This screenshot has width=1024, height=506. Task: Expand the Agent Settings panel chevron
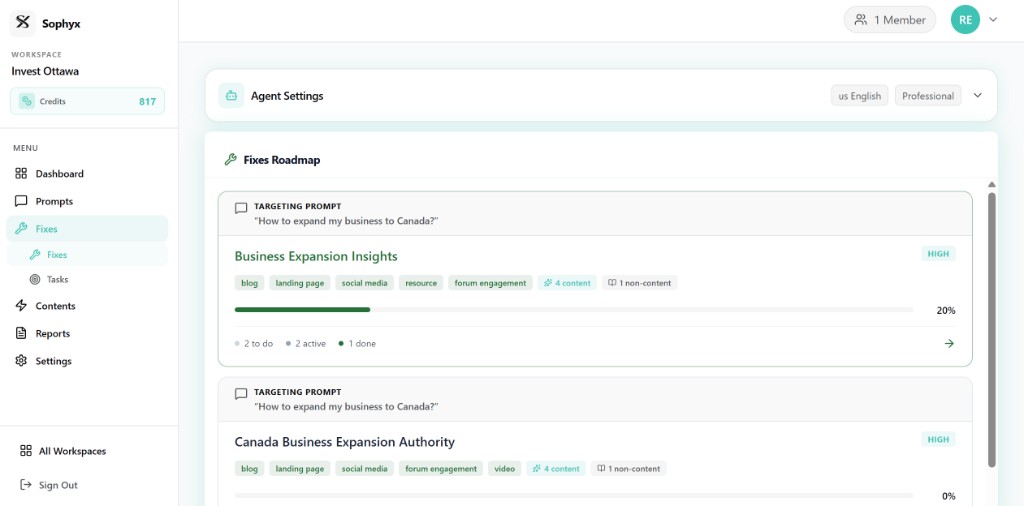tap(978, 95)
